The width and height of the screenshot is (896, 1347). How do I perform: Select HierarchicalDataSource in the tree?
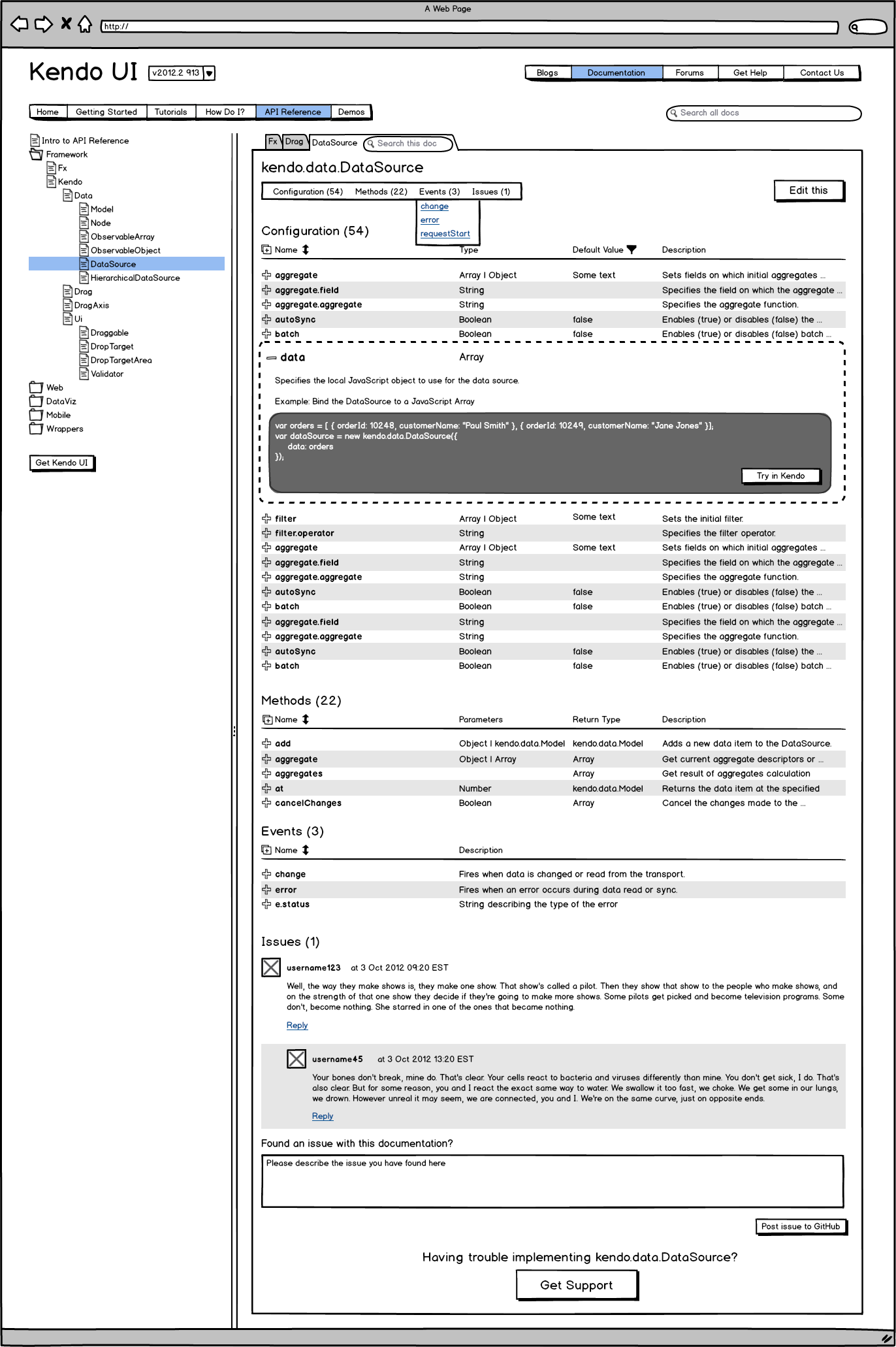click(135, 278)
